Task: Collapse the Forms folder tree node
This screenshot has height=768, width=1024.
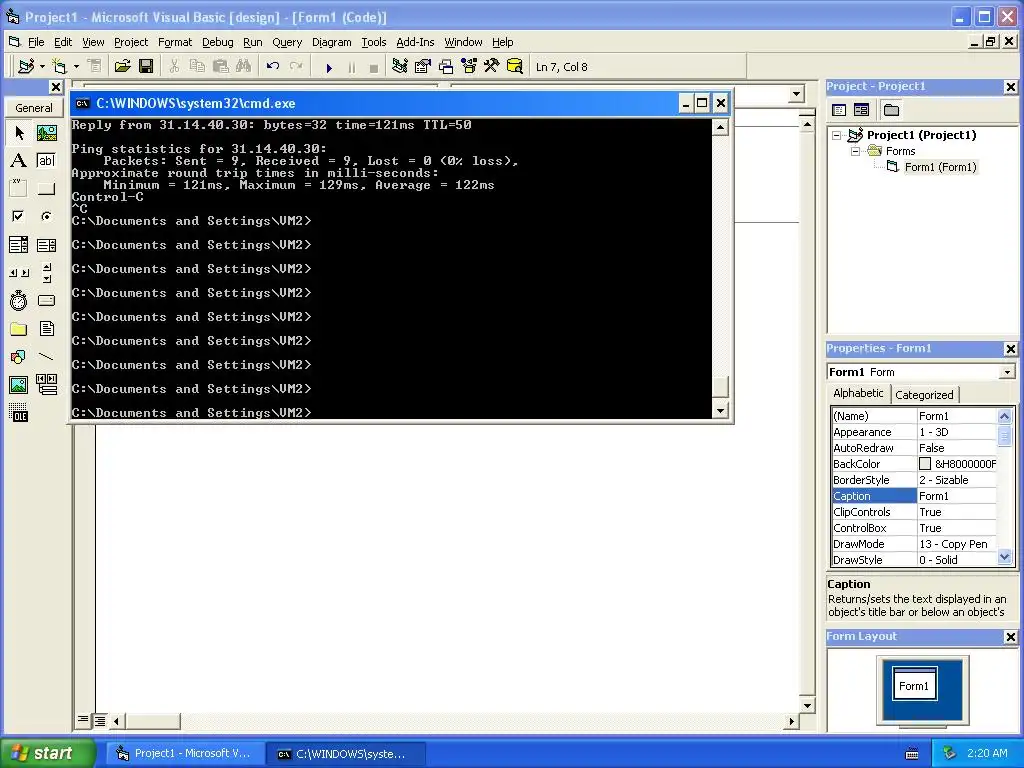Action: click(855, 151)
